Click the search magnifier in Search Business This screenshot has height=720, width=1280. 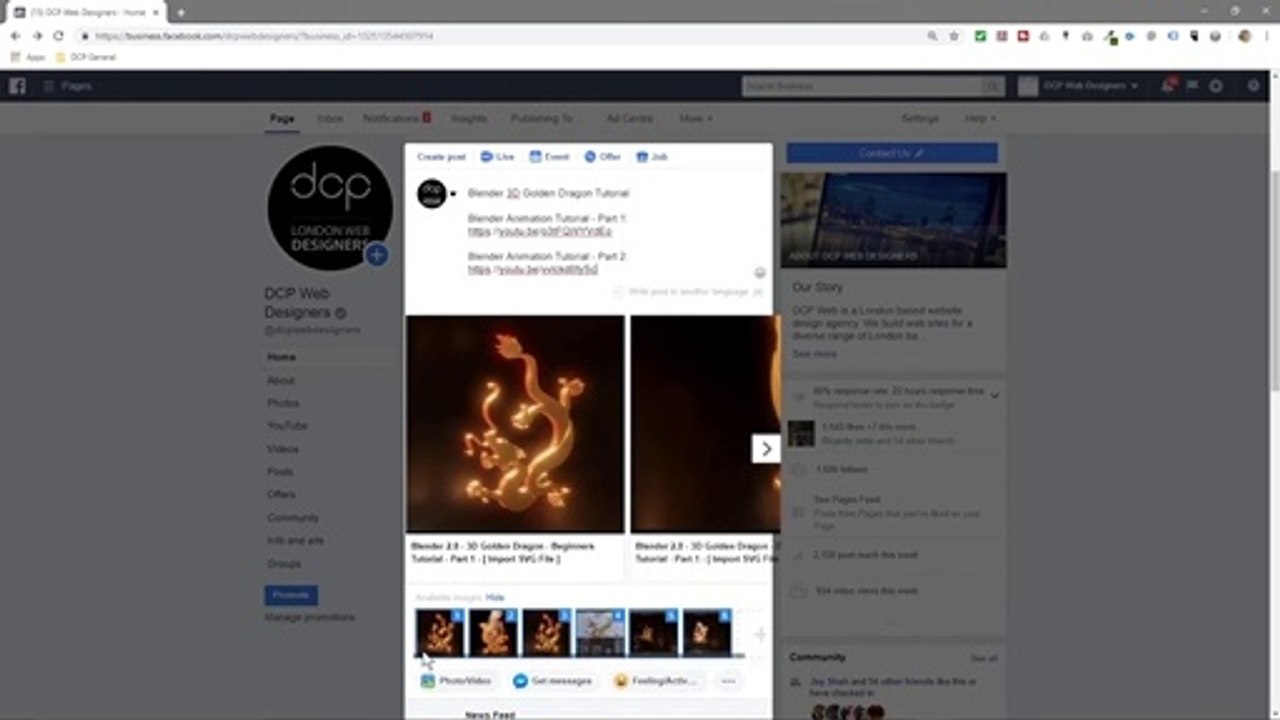pos(993,87)
